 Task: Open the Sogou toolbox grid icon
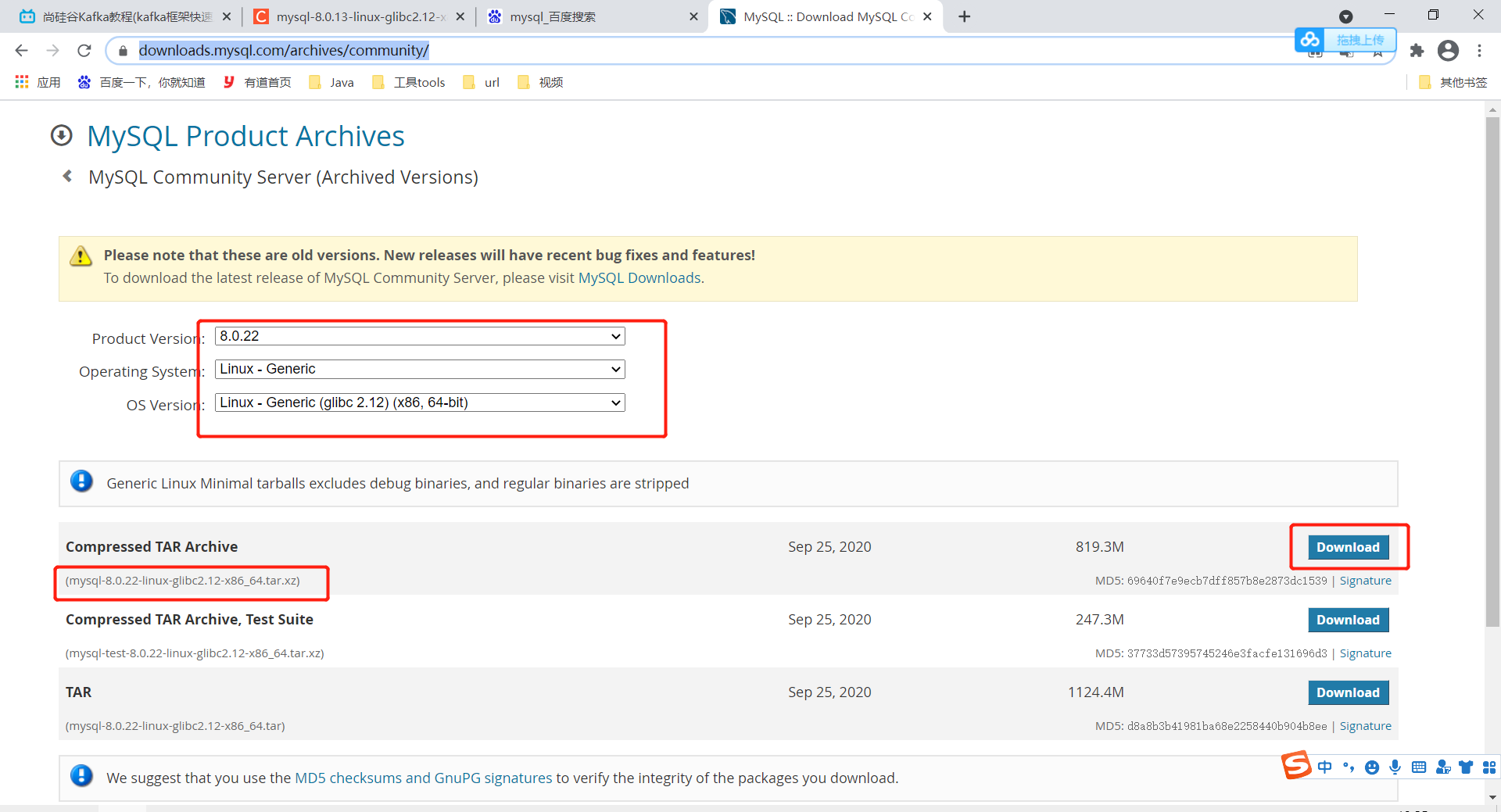coord(1489,767)
